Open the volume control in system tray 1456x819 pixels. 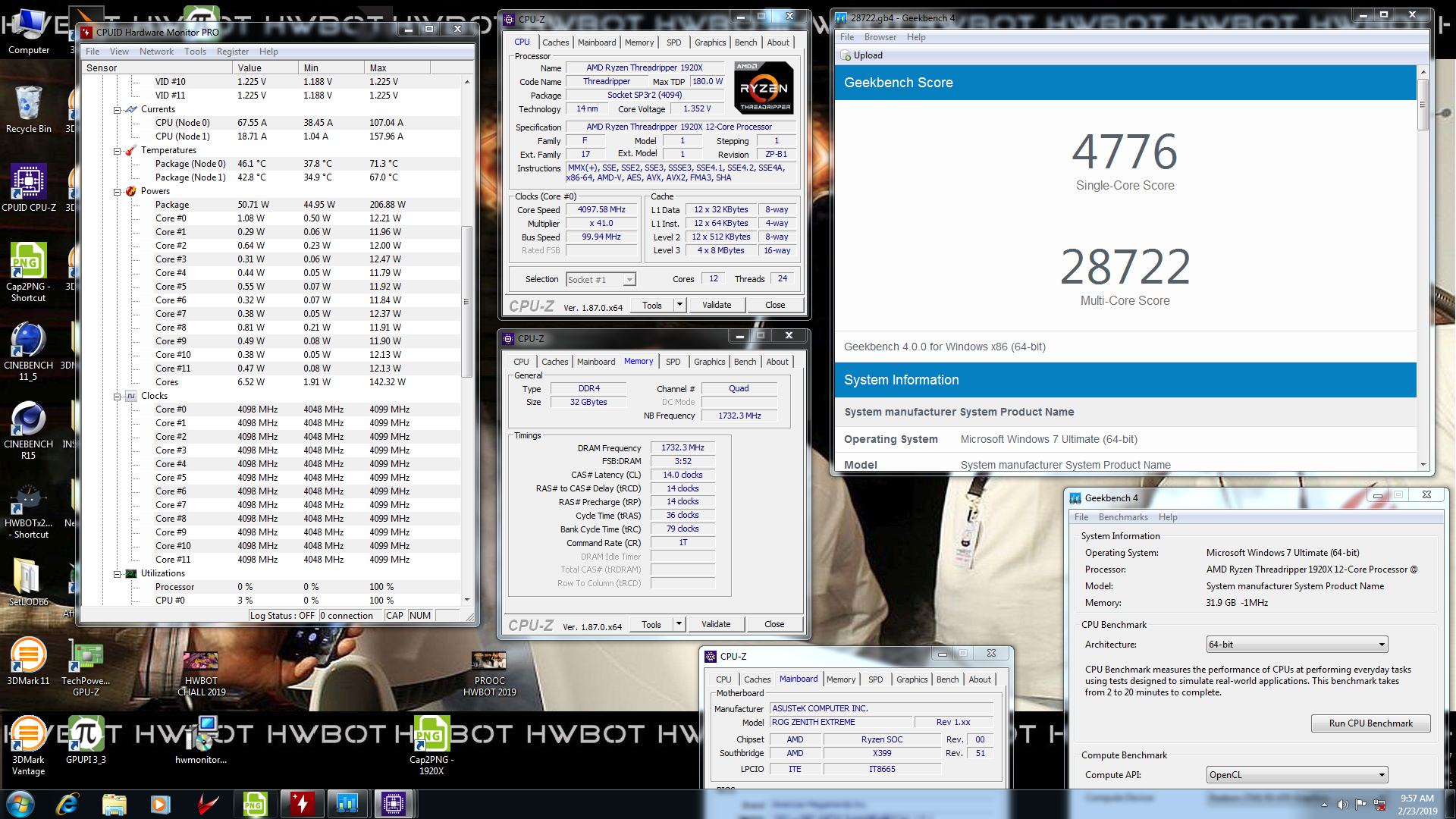point(1343,805)
